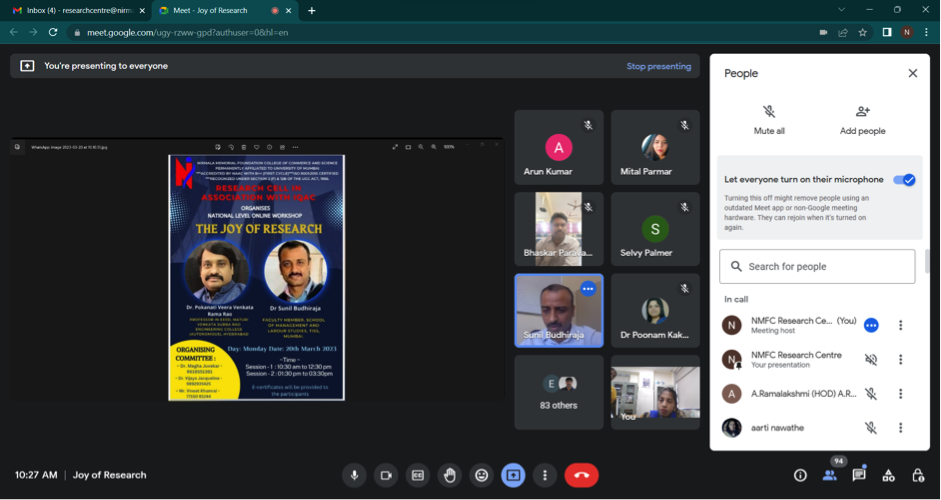
Task: Open more options for NMFC Research Centre presentation
Action: point(900,359)
